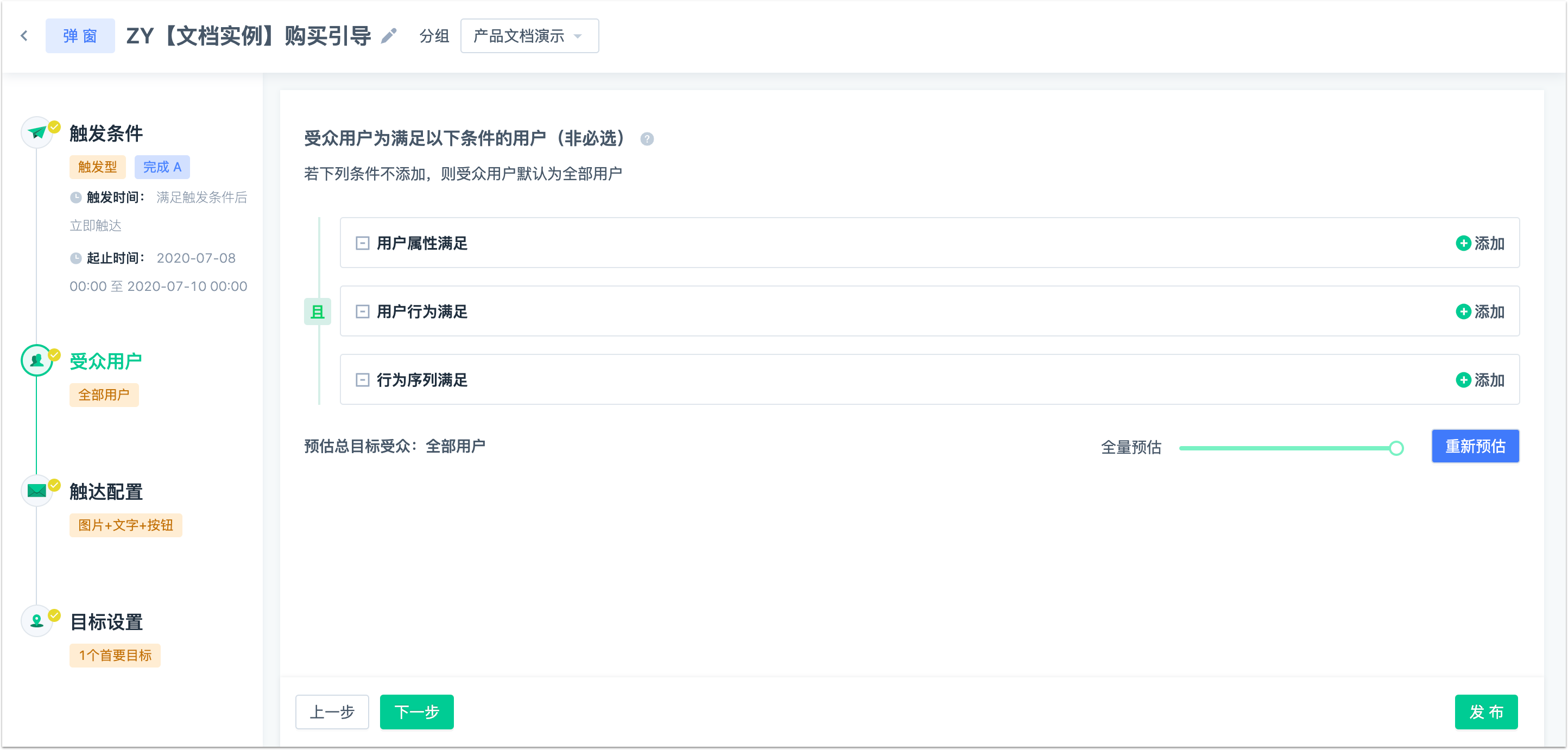Add condition via 添加 in 行为序列满足
The image size is (1568, 750).
pos(1480,380)
